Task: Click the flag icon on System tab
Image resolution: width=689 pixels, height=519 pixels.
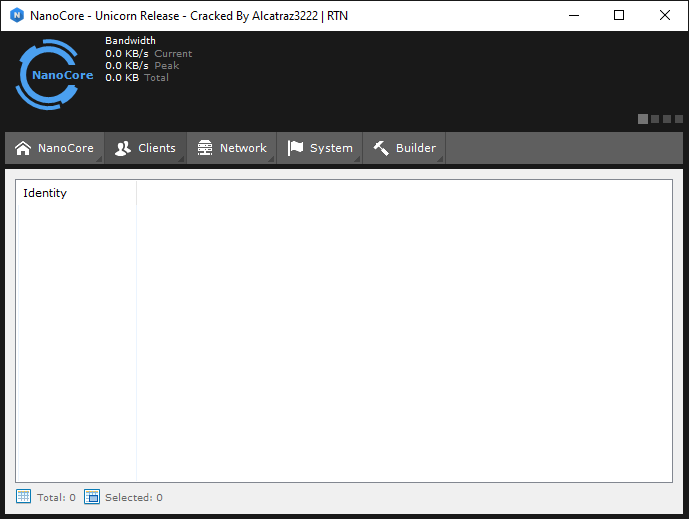Action: 295,148
